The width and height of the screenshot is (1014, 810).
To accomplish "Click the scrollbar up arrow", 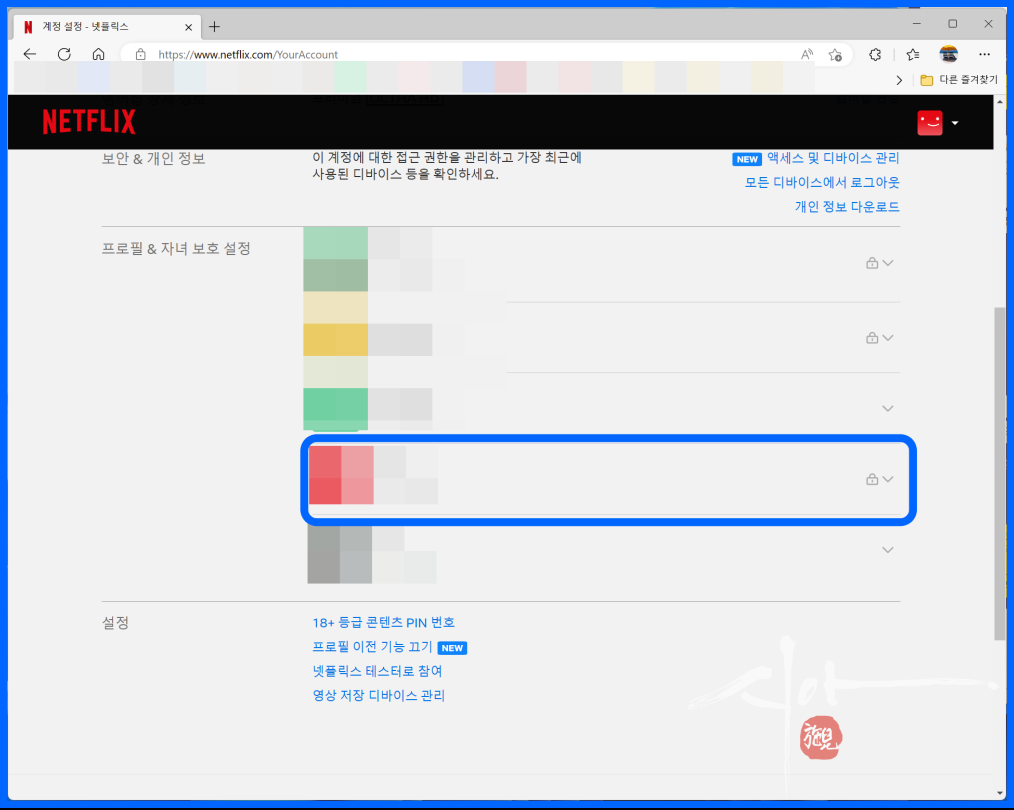I will click(x=1000, y=102).
